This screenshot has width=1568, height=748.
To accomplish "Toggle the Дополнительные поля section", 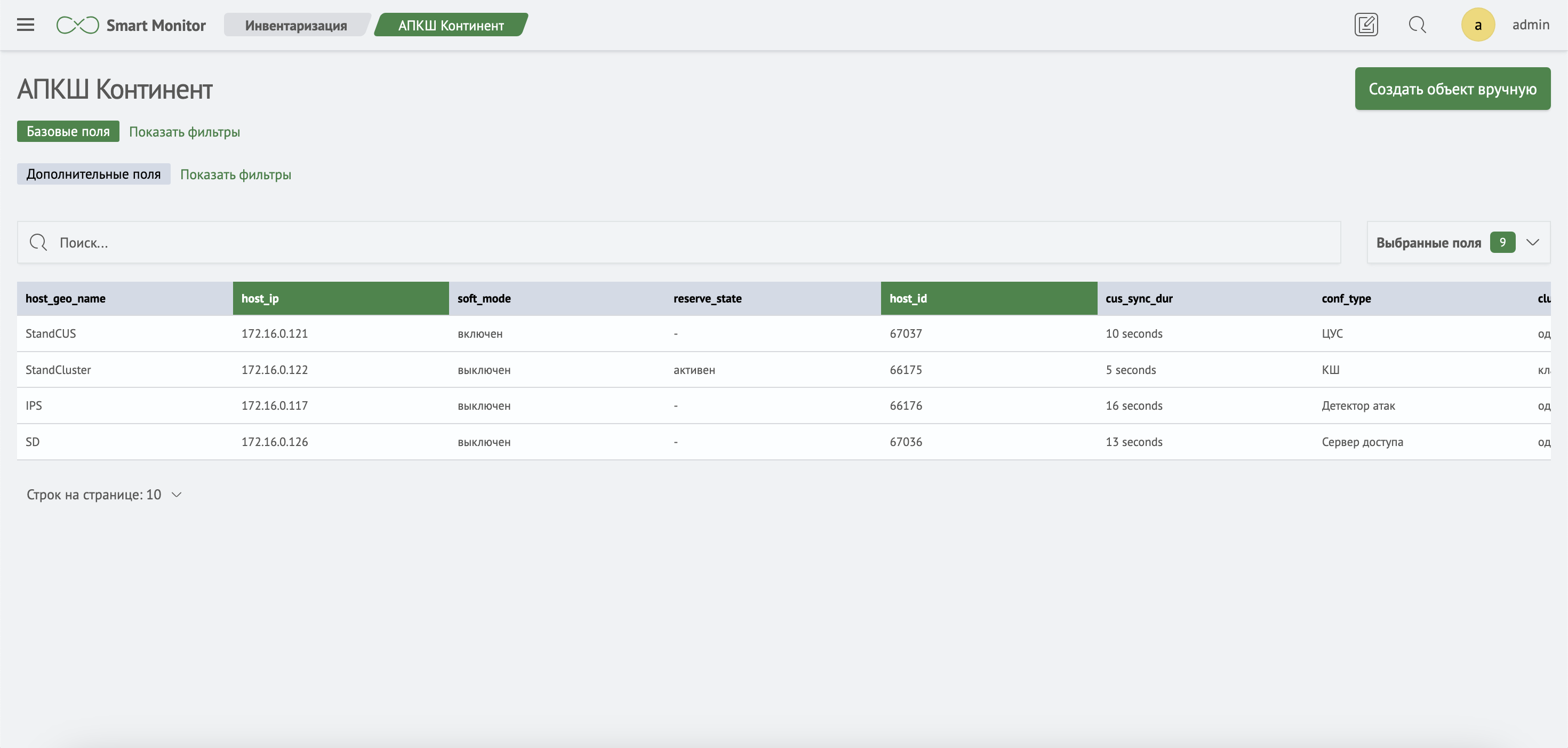I will 93,174.
